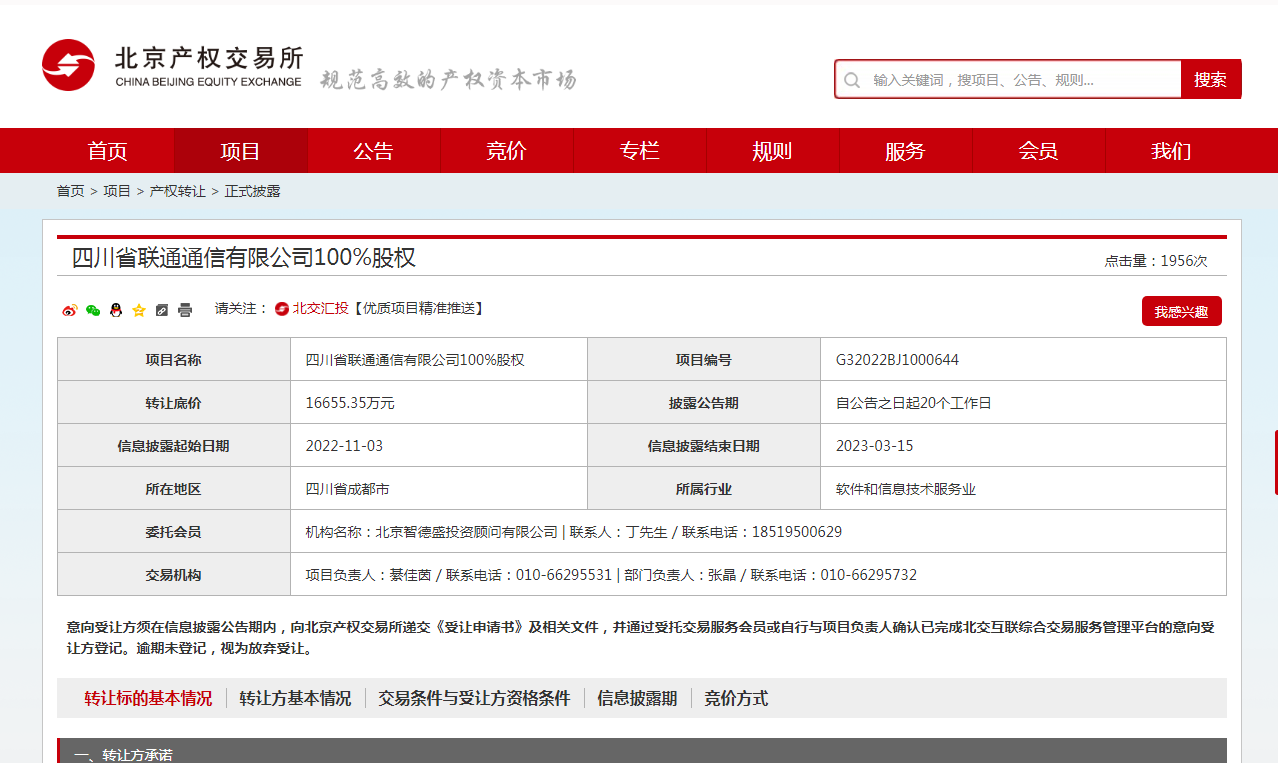
Task: Click the 搜索 button
Action: tap(1211, 80)
